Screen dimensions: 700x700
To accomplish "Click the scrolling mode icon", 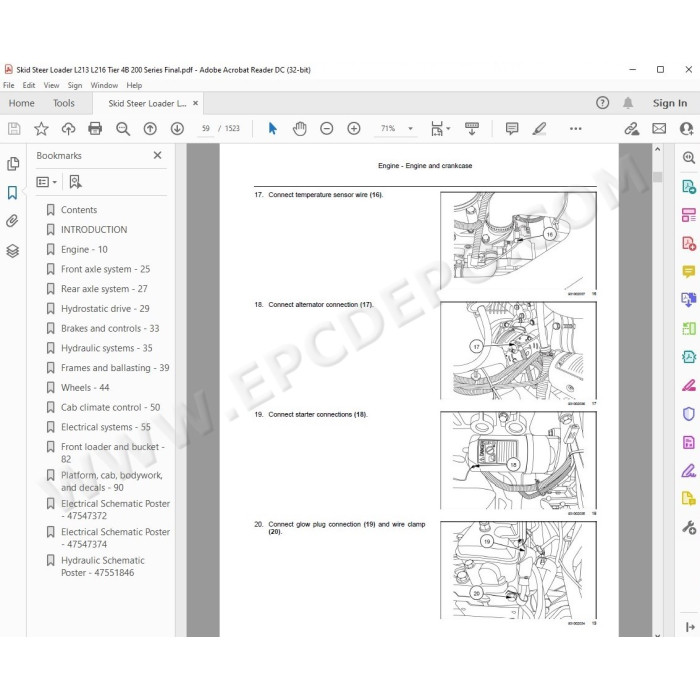I will coord(472,129).
